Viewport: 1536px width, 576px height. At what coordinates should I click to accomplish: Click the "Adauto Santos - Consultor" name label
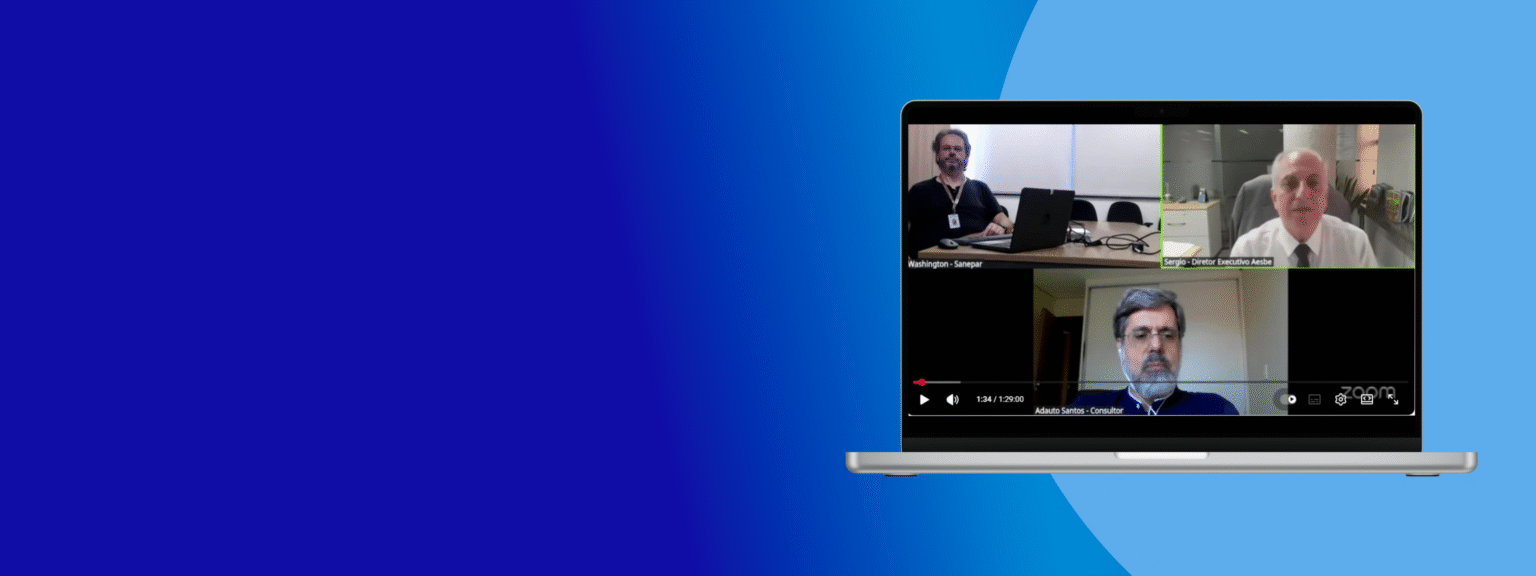1079,410
